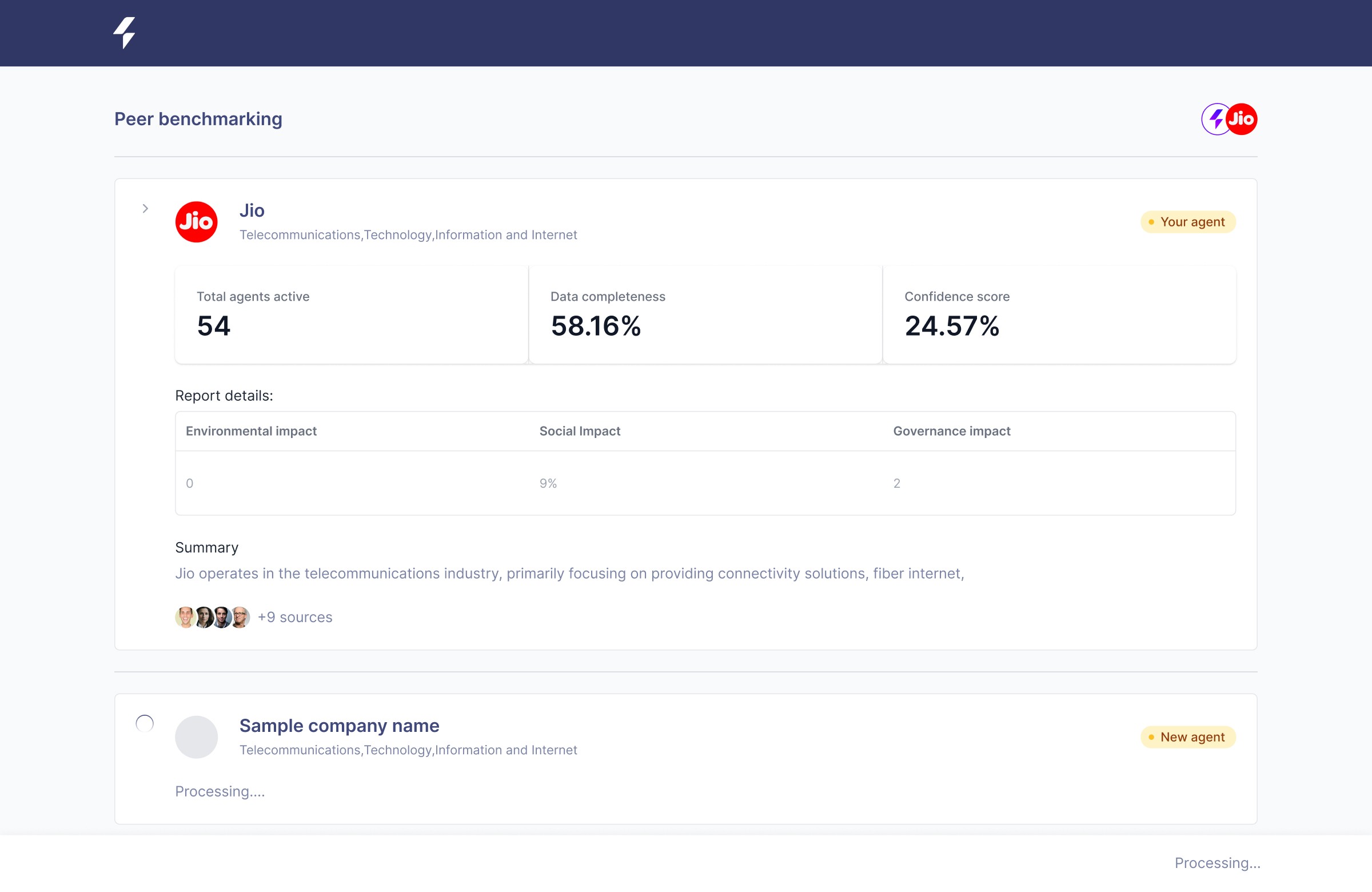
Task: Click the 54 agents value
Action: click(x=213, y=326)
